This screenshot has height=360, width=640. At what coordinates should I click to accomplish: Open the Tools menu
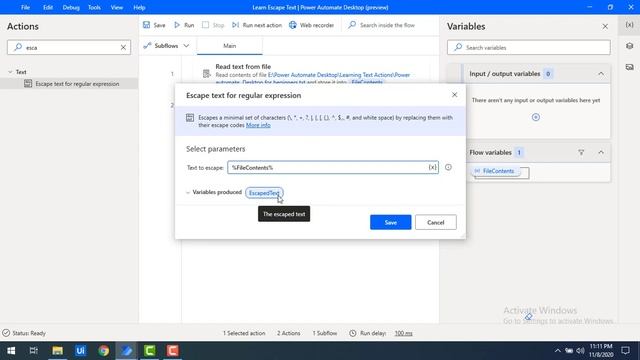coord(94,7)
